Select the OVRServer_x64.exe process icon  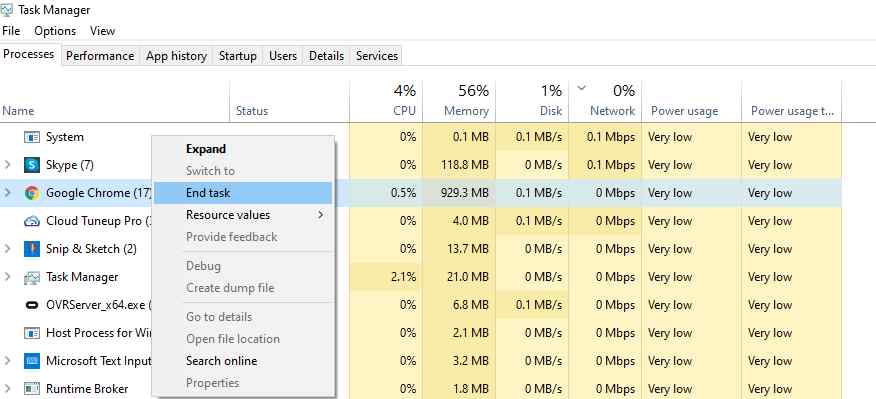click(32, 305)
